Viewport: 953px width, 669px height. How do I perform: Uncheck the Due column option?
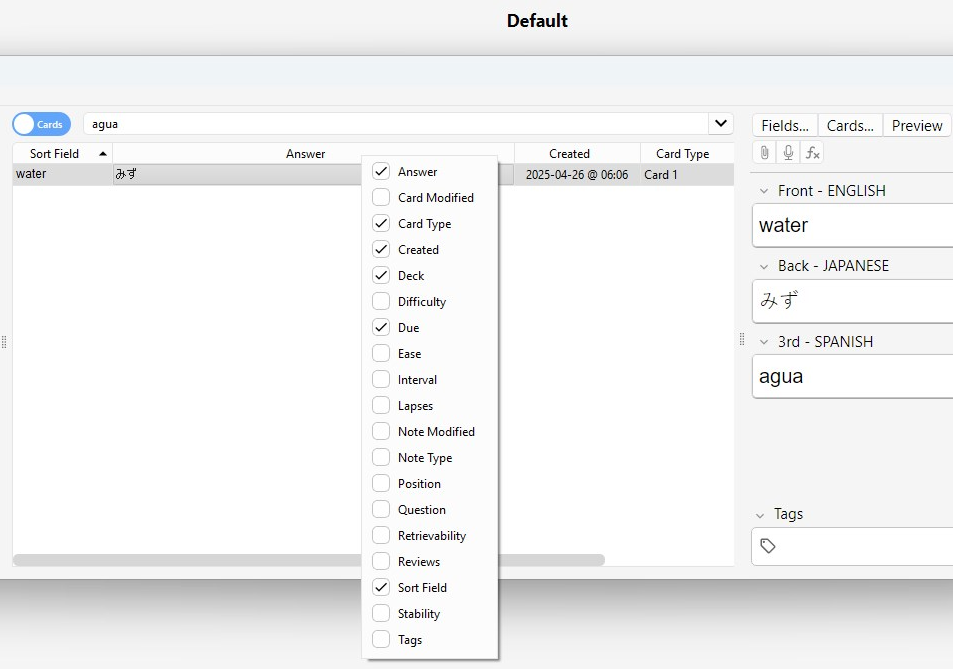pyautogui.click(x=381, y=328)
